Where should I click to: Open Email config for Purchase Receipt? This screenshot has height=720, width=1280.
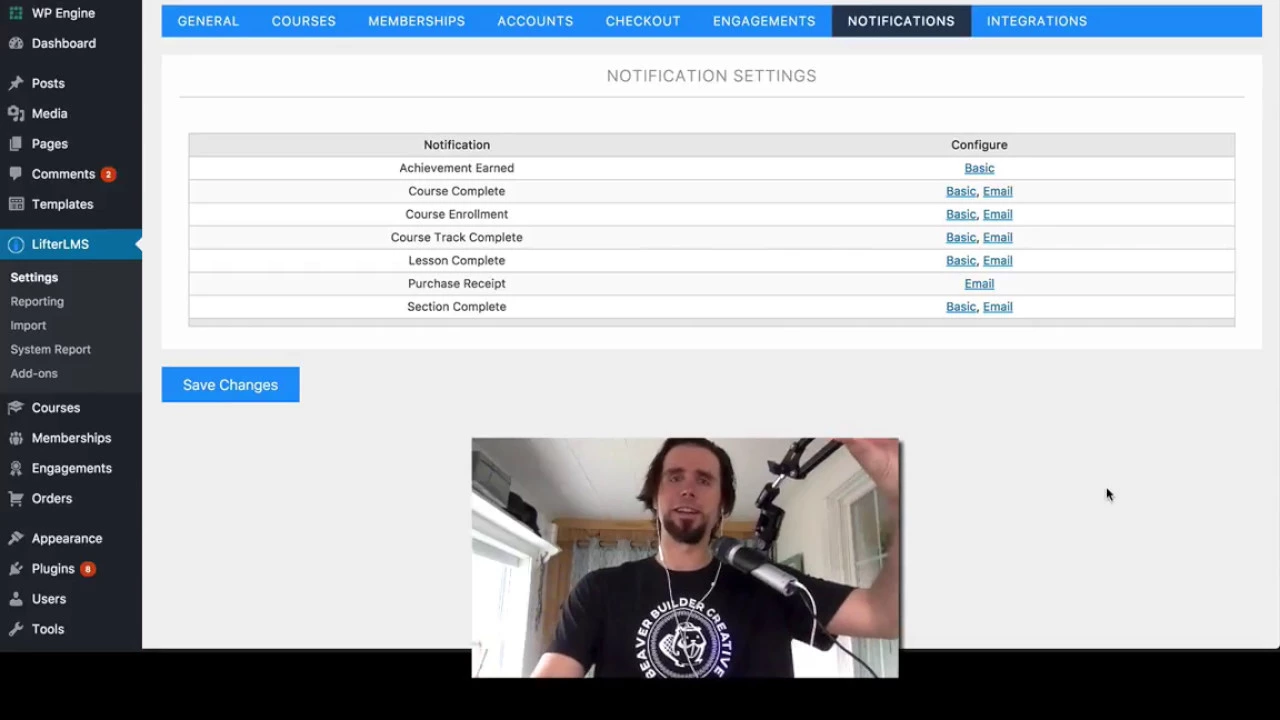click(x=979, y=283)
